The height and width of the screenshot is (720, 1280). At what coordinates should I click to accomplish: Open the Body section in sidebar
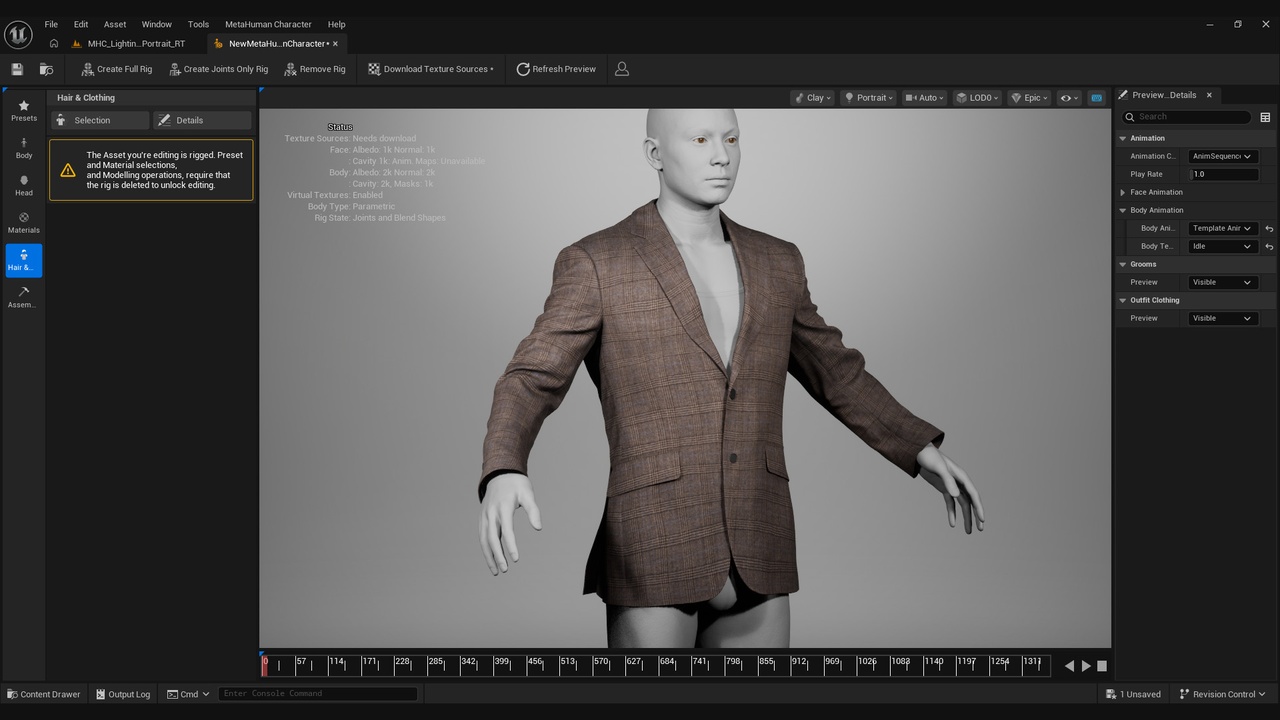coord(24,148)
